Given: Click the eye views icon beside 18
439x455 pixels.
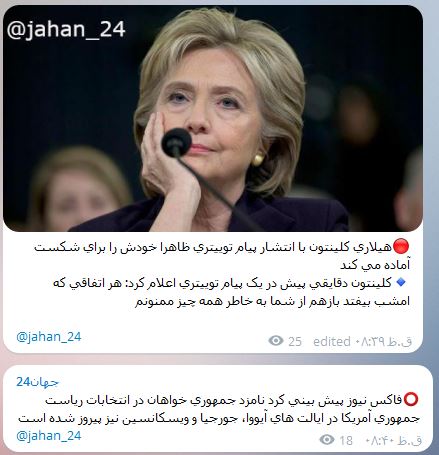Looking at the screenshot, I should [327, 439].
